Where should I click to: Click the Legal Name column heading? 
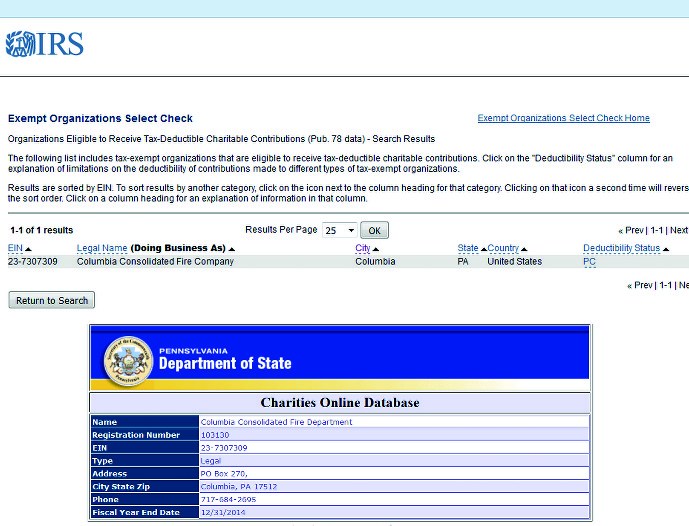click(x=102, y=248)
